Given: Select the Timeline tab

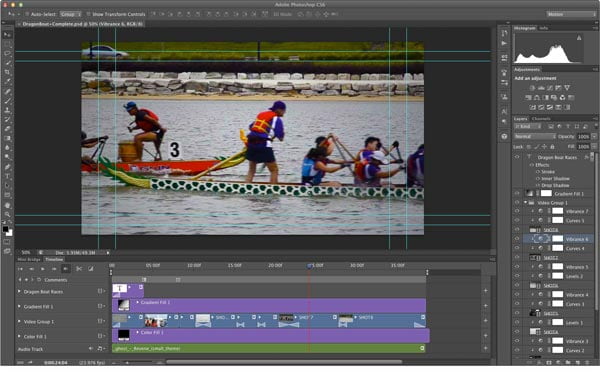Looking at the screenshot, I should click(x=54, y=259).
